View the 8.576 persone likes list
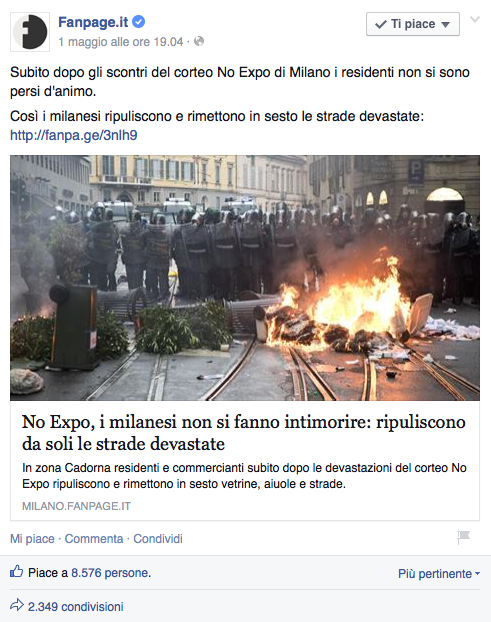This screenshot has height=622, width=491. (111, 573)
